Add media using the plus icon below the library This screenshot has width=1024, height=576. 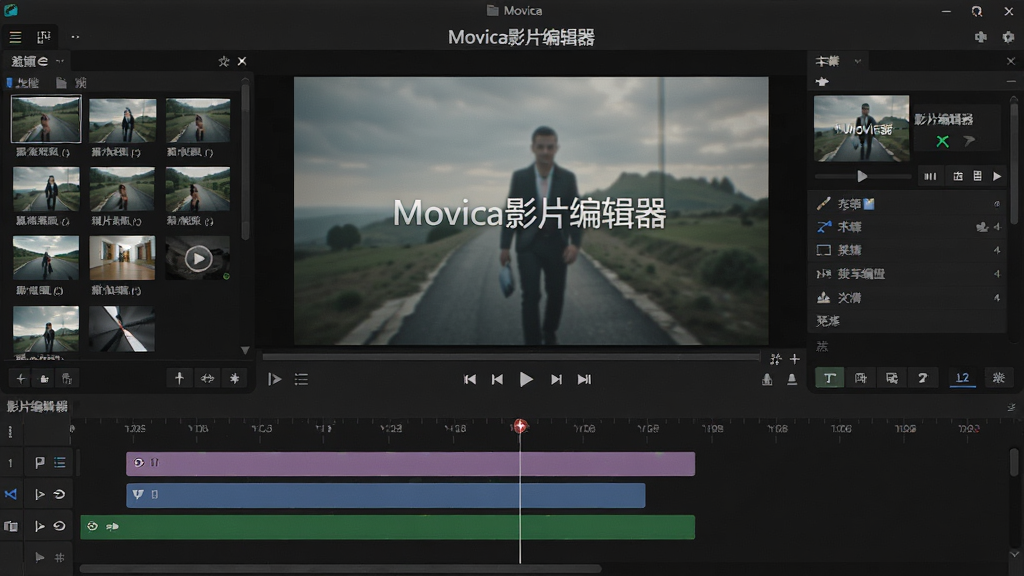coord(20,379)
